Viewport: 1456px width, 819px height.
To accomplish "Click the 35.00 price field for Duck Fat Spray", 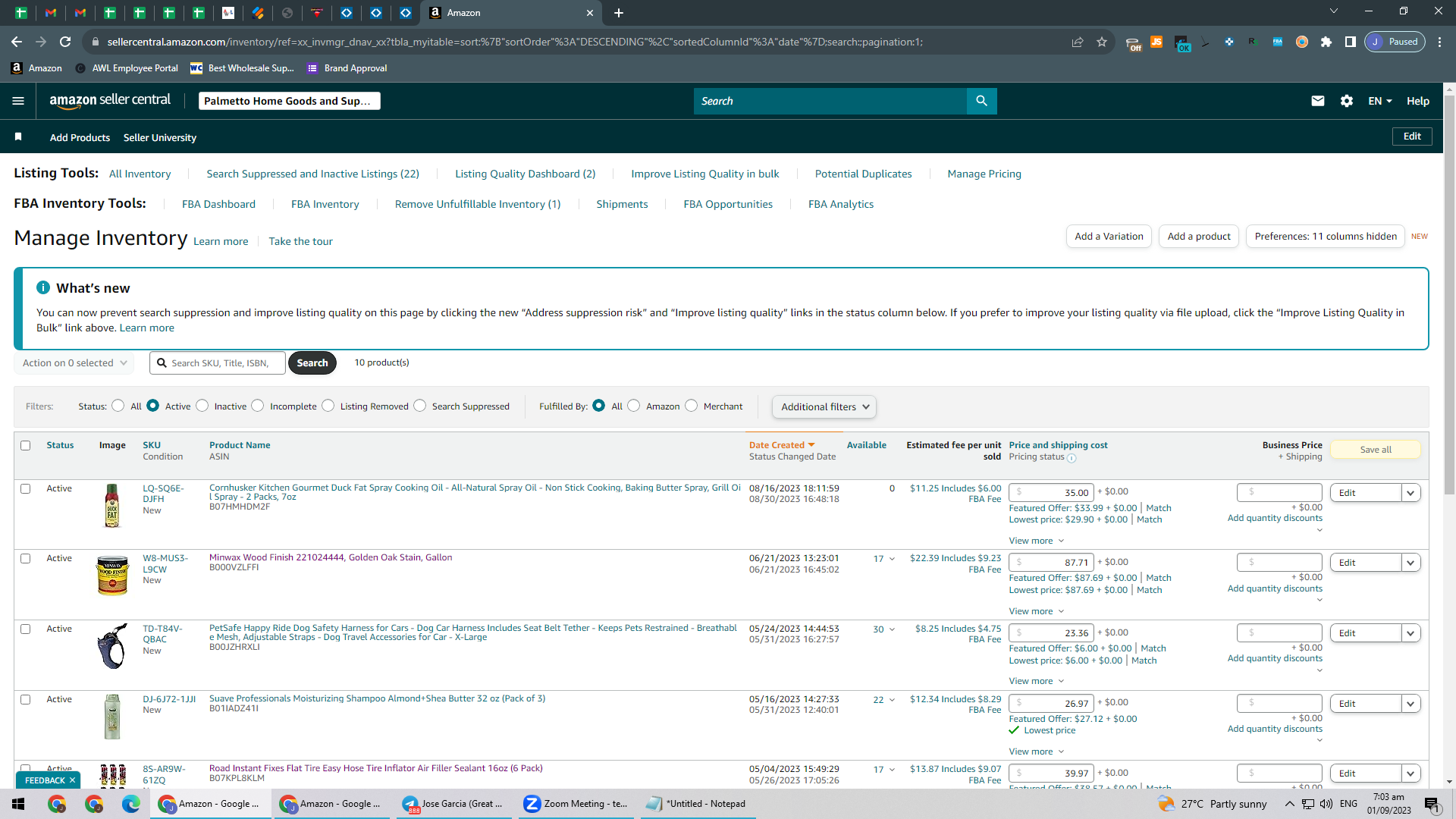I will (1052, 493).
